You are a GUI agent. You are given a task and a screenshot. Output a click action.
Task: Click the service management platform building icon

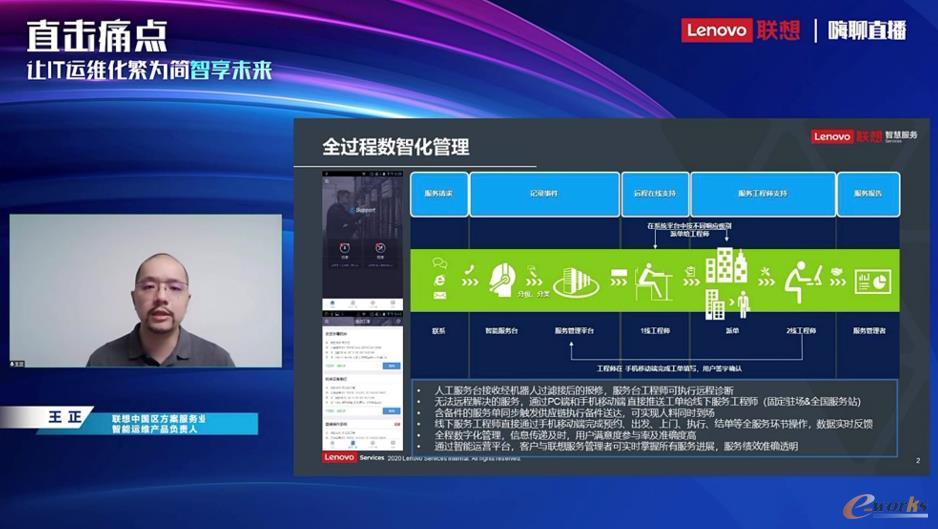point(575,281)
